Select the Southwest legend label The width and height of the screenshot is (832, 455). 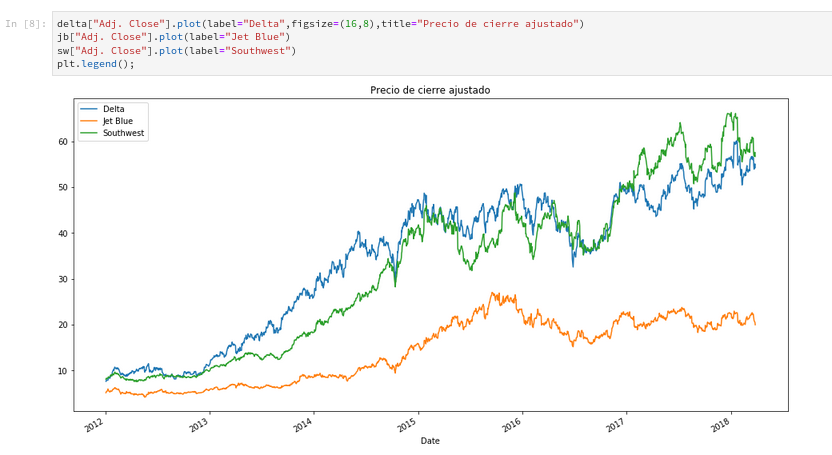pos(125,133)
